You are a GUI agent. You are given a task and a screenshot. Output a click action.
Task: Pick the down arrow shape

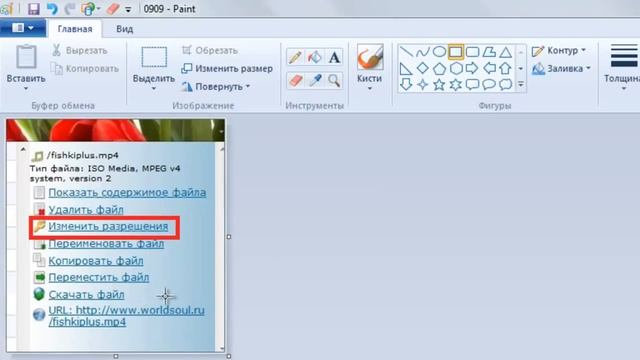click(406, 84)
